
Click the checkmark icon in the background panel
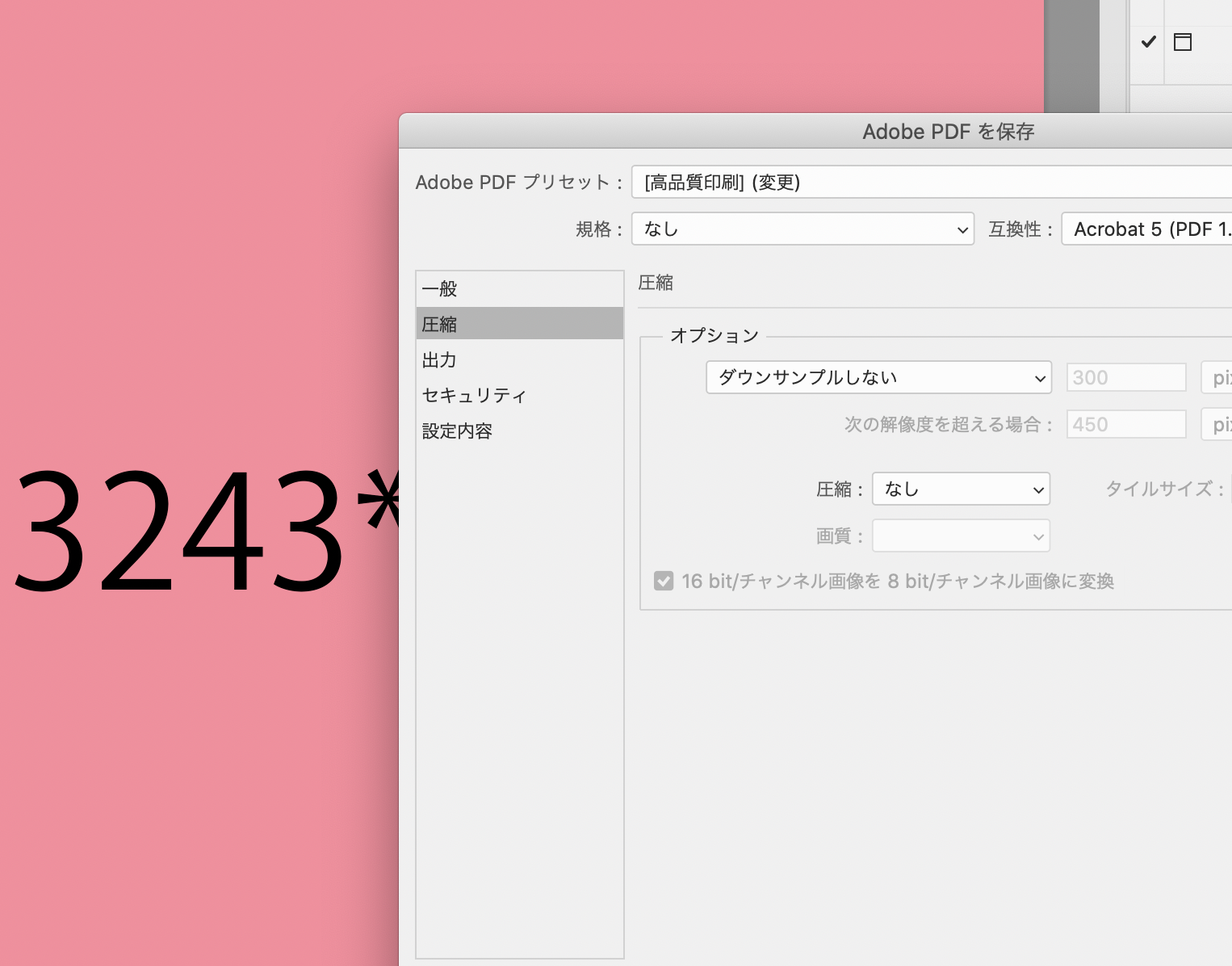coord(1148,41)
